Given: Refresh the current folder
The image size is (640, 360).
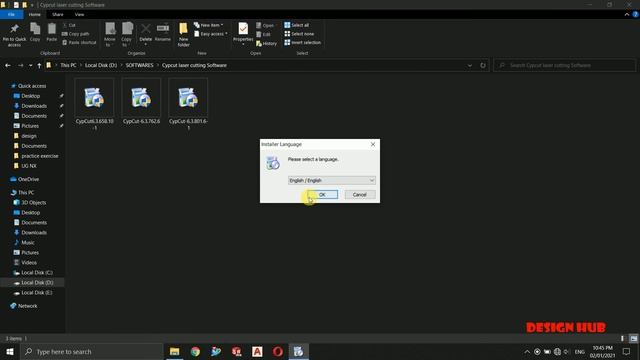Looking at the screenshot, I should (x=483, y=65).
